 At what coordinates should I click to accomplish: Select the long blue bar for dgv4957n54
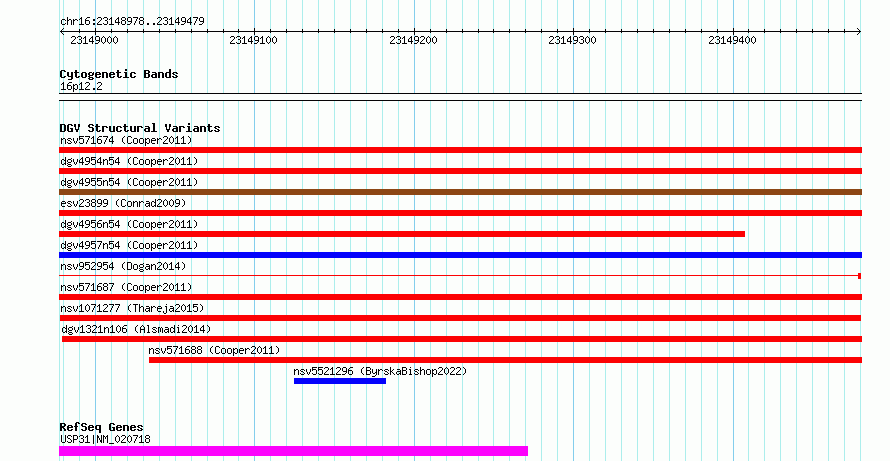460,255
